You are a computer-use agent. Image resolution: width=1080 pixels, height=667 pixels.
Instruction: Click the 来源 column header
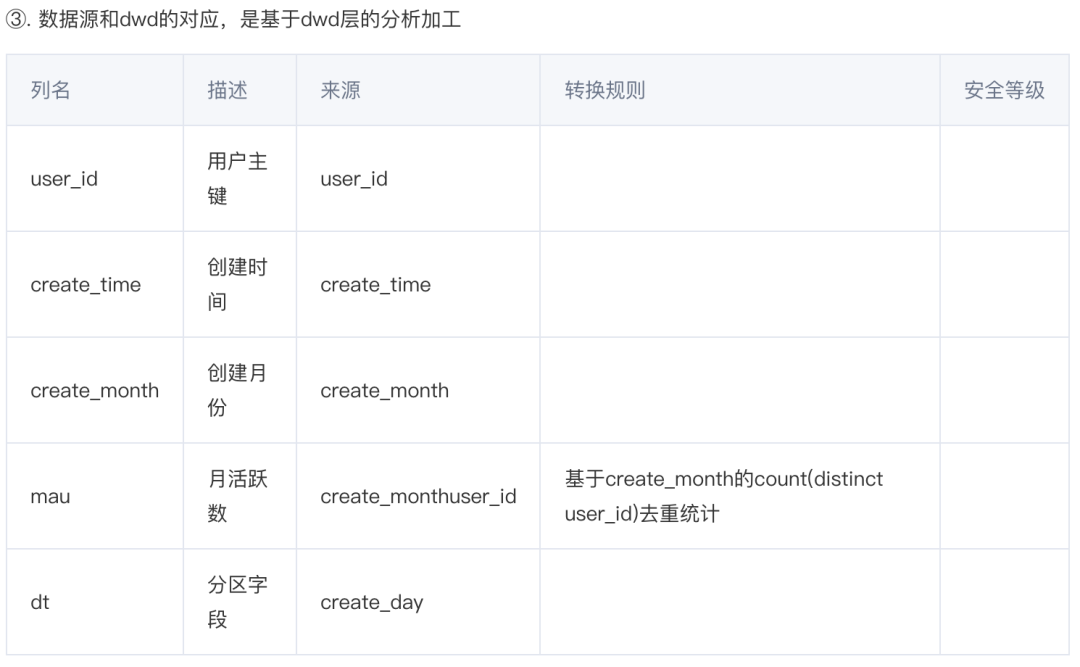coord(340,90)
